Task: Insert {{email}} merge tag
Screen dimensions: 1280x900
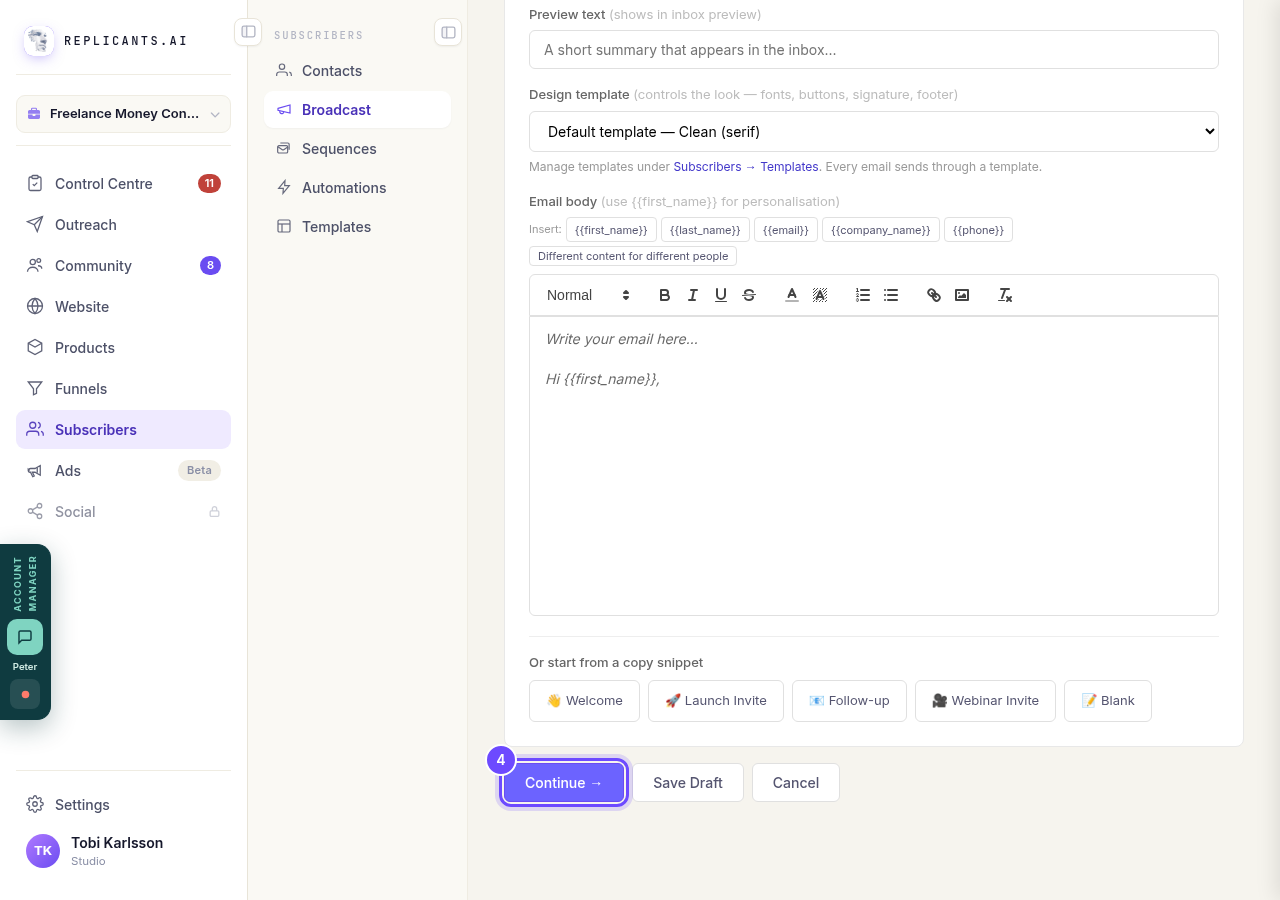Action: [786, 230]
